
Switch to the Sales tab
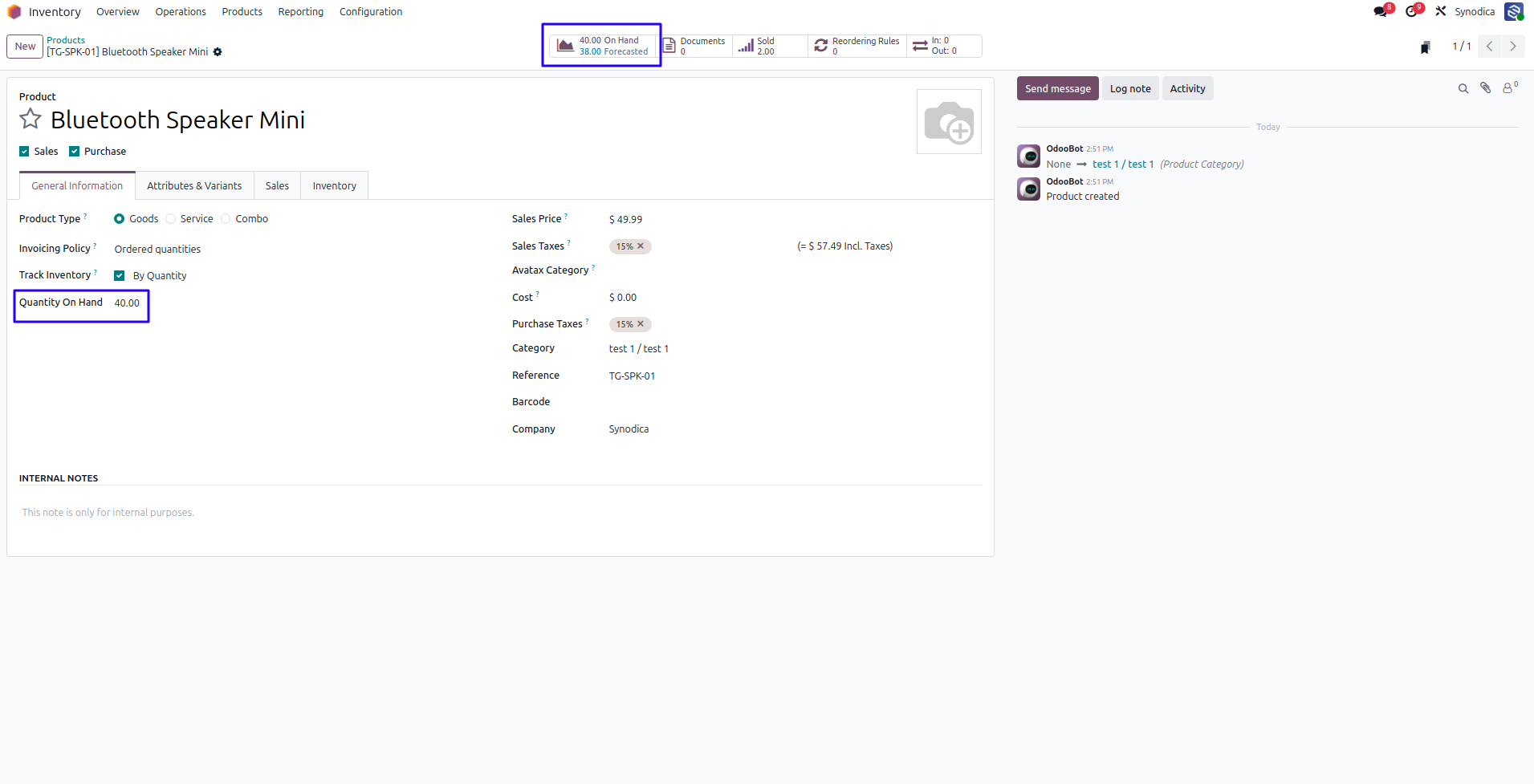pos(277,185)
